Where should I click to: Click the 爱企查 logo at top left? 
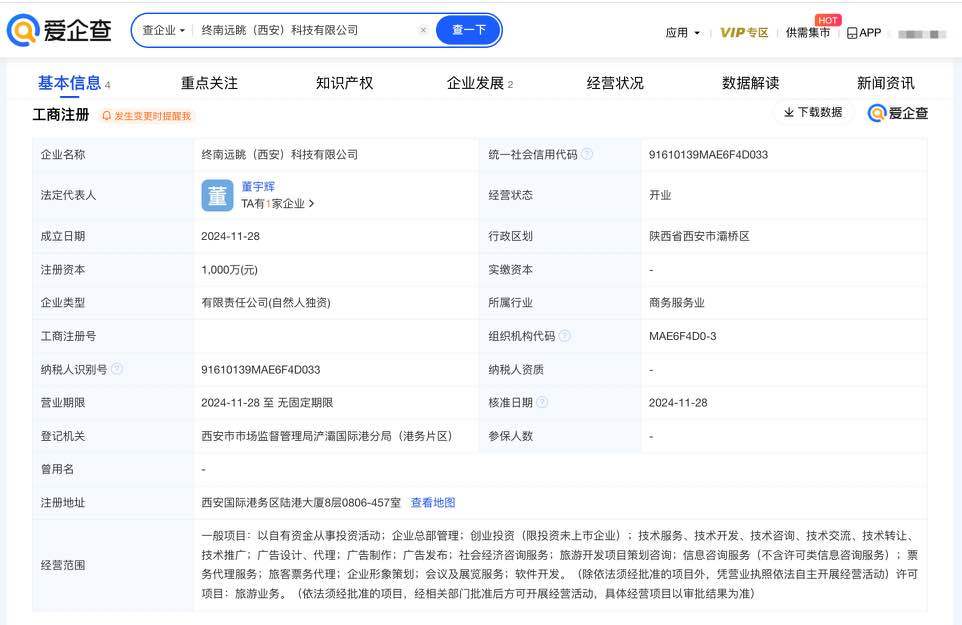[x=59, y=29]
